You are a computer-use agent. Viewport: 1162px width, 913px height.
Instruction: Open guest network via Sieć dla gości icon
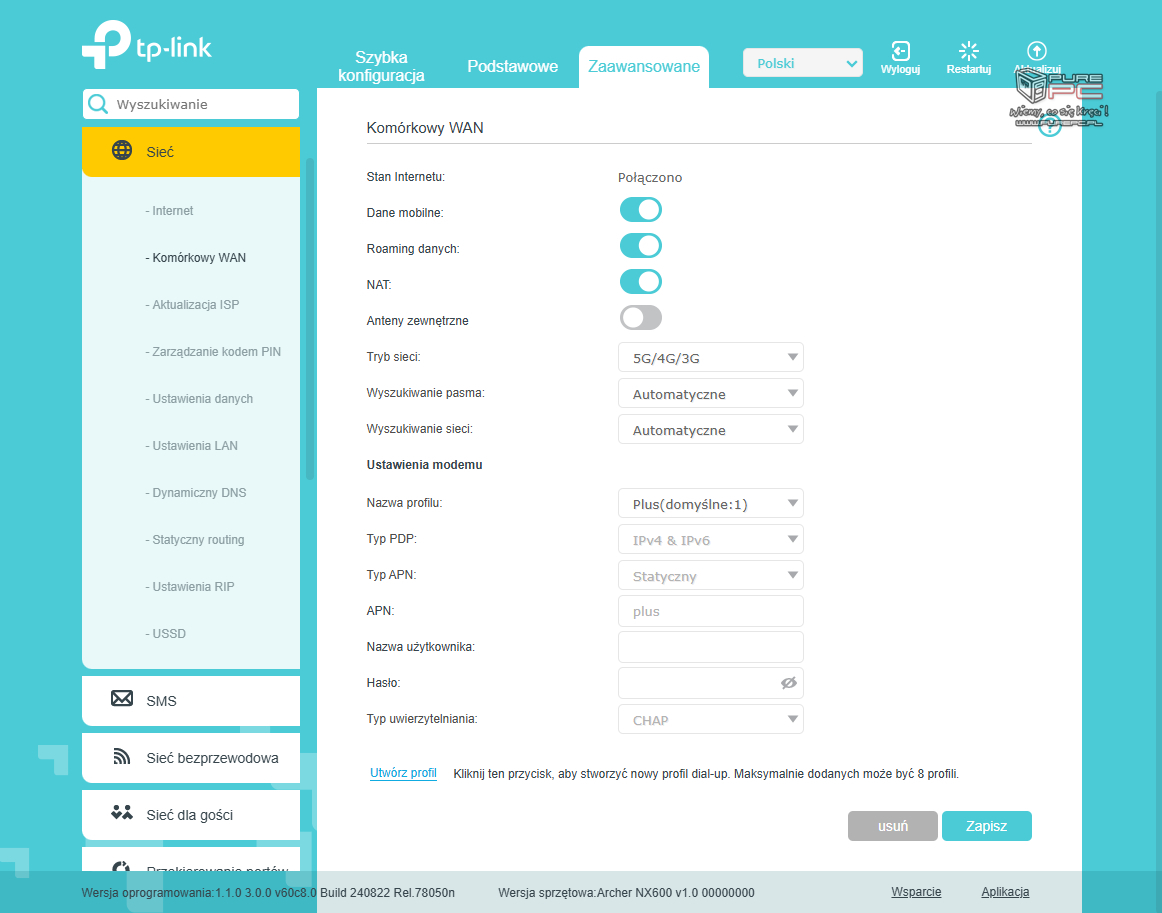[121, 814]
